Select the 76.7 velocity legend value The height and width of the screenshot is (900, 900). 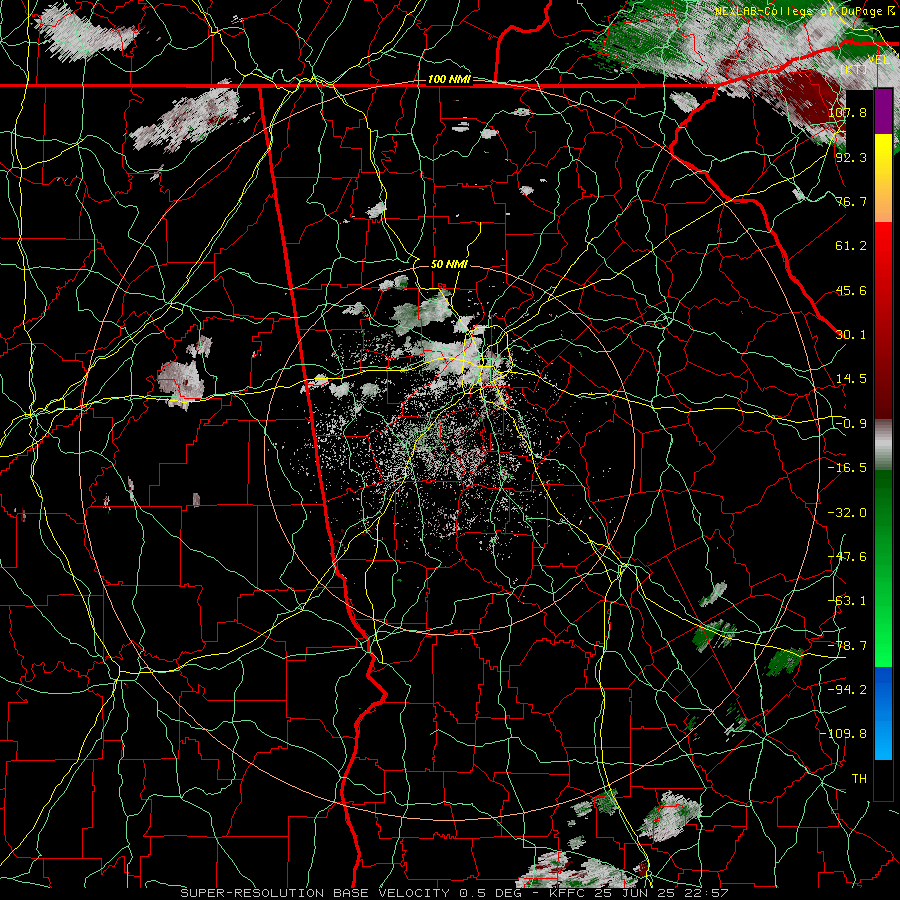point(851,201)
